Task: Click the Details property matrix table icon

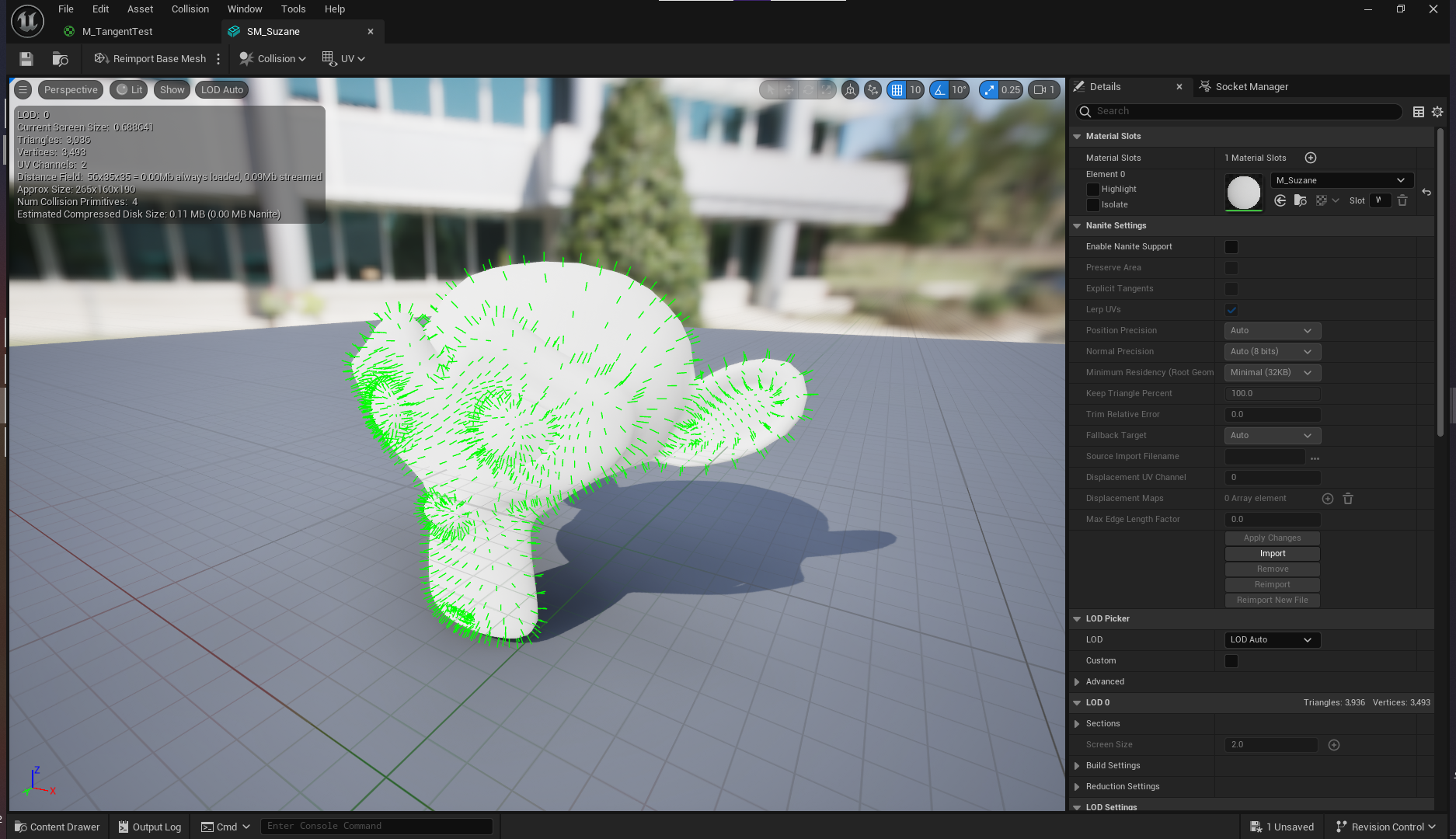Action: pos(1419,112)
